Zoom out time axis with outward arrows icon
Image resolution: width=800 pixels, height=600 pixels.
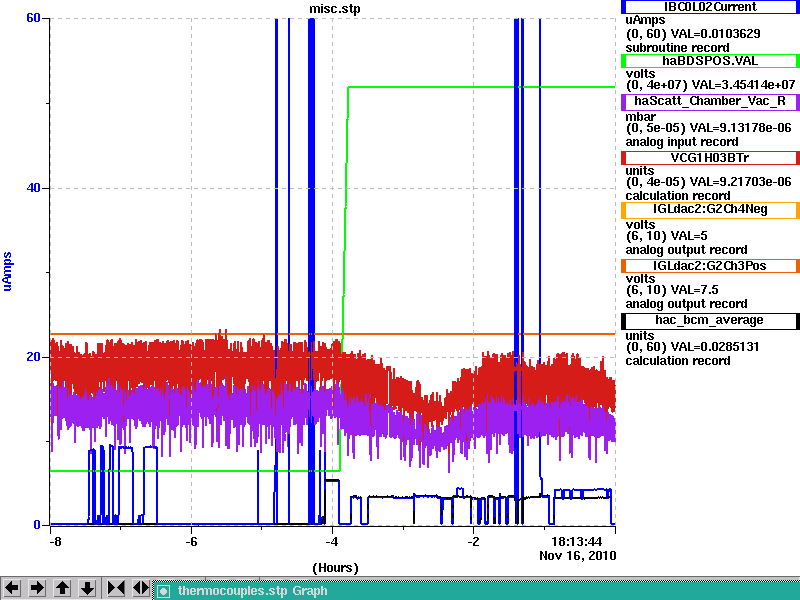tap(141, 588)
